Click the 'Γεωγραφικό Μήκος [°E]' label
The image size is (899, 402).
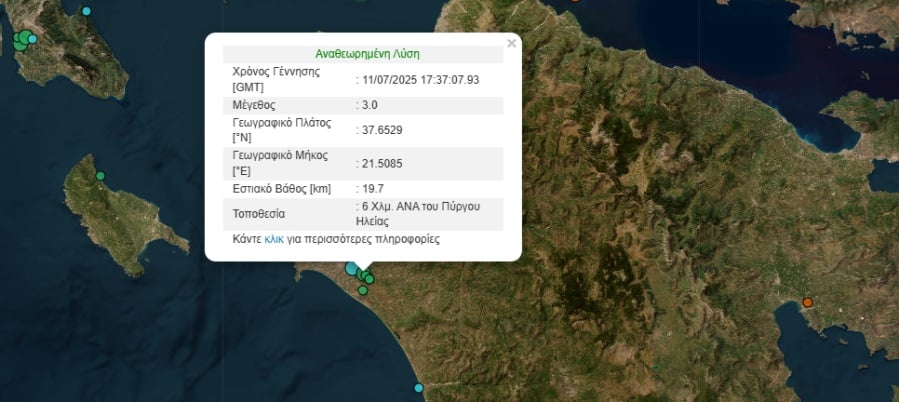[280, 163]
